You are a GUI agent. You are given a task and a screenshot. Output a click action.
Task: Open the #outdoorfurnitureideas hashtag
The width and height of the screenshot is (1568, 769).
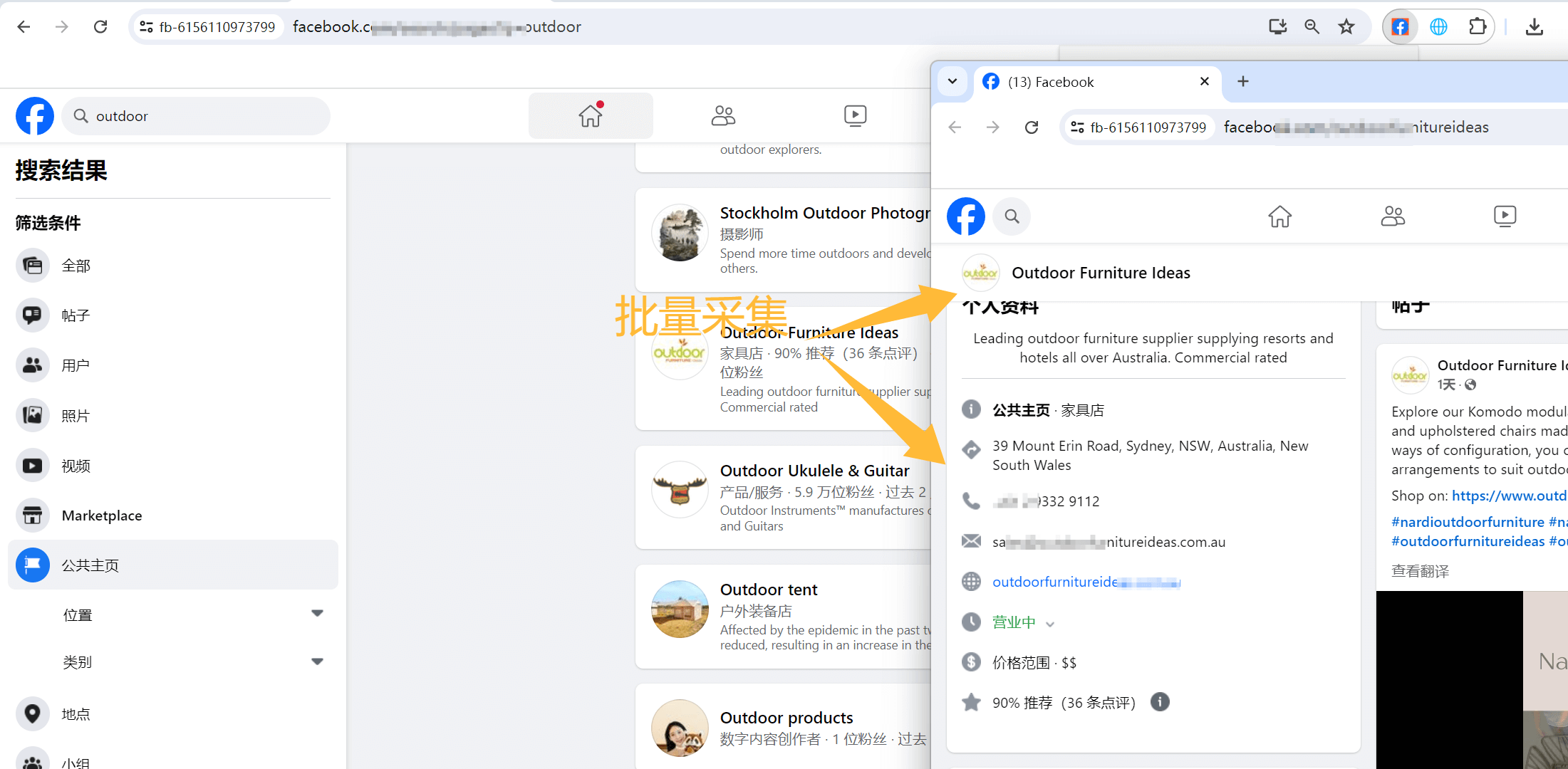pyautogui.click(x=1468, y=541)
